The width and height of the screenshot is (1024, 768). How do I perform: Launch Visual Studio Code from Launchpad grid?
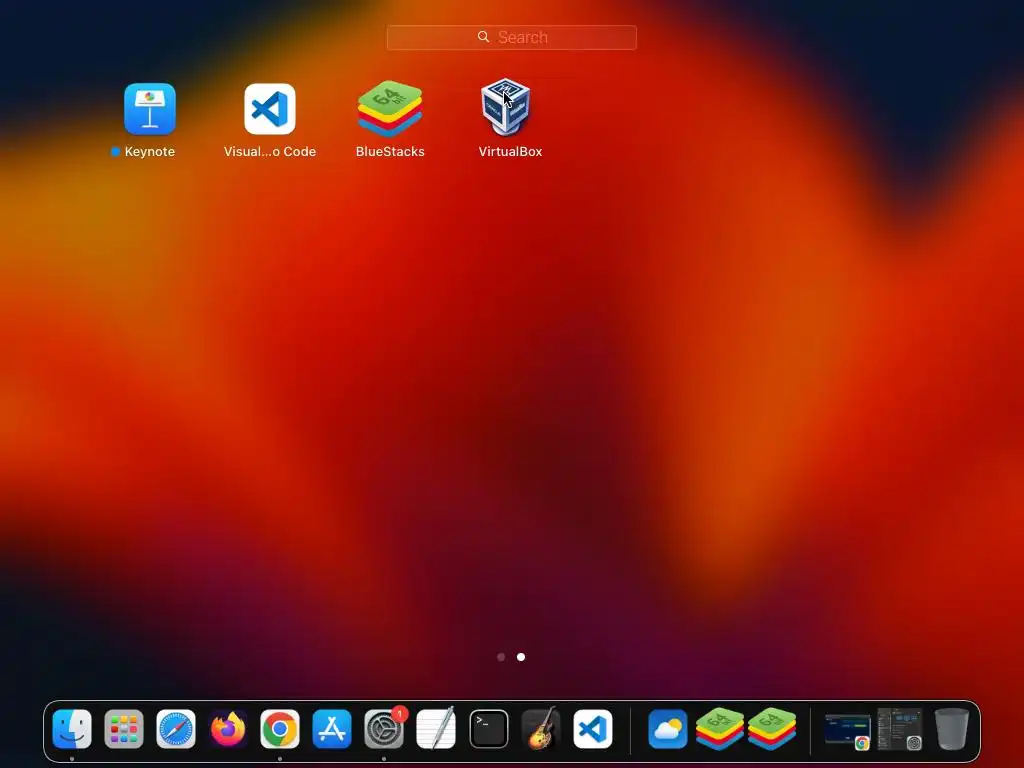point(270,108)
